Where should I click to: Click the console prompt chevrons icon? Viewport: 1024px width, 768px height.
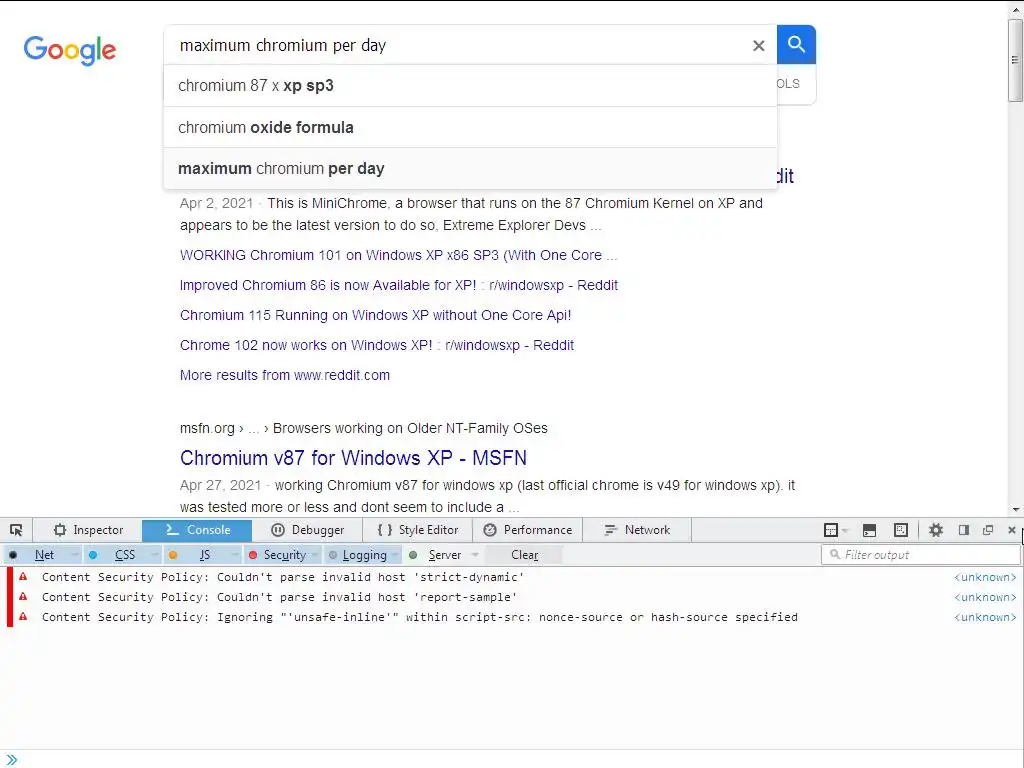click(x=12, y=760)
